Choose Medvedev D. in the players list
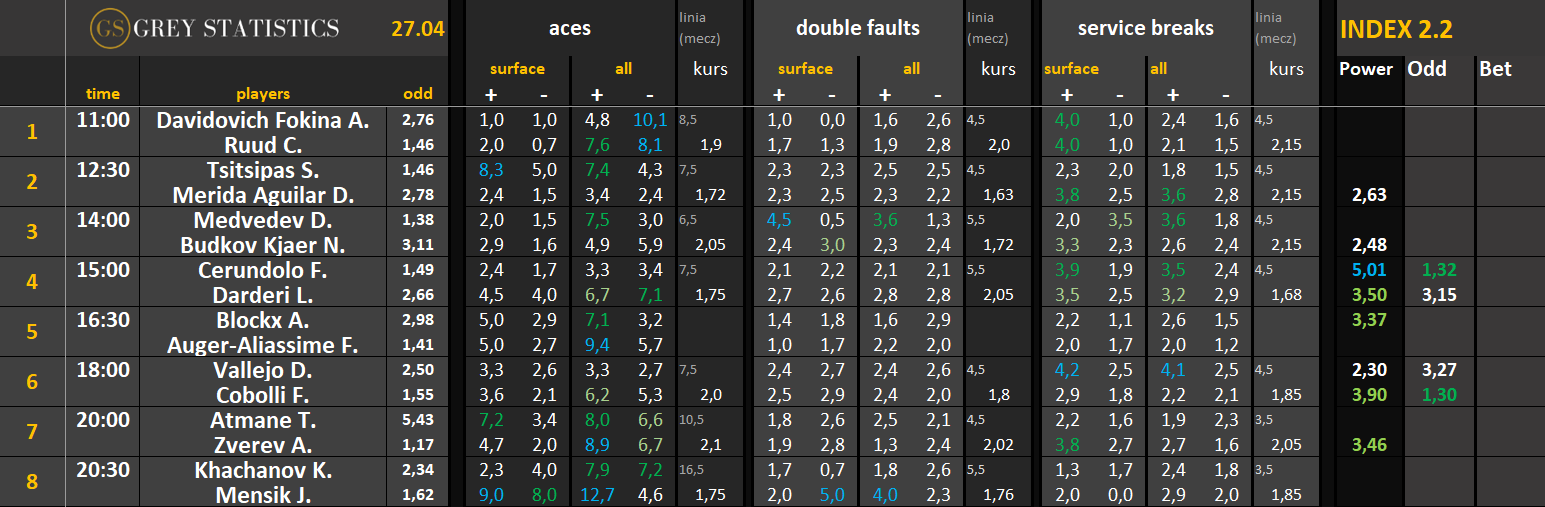This screenshot has width=1545, height=507. (263, 220)
